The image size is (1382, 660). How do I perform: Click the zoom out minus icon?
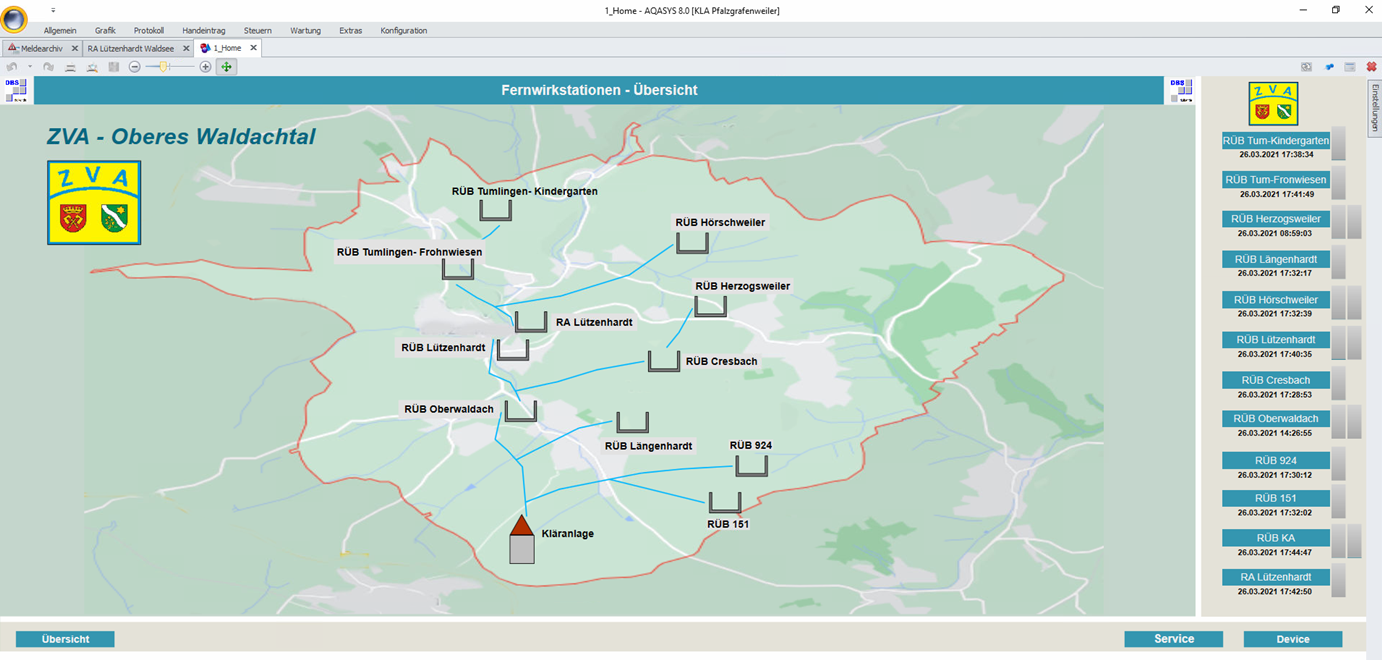point(135,67)
